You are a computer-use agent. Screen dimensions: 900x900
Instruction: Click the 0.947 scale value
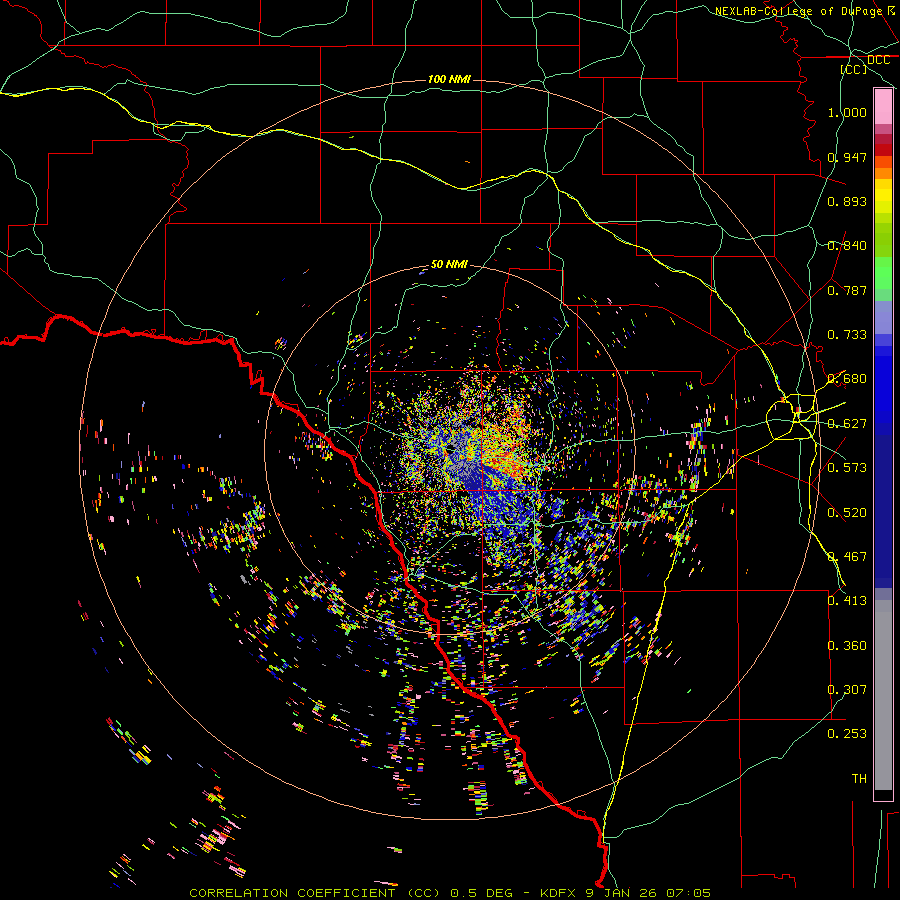pos(847,157)
